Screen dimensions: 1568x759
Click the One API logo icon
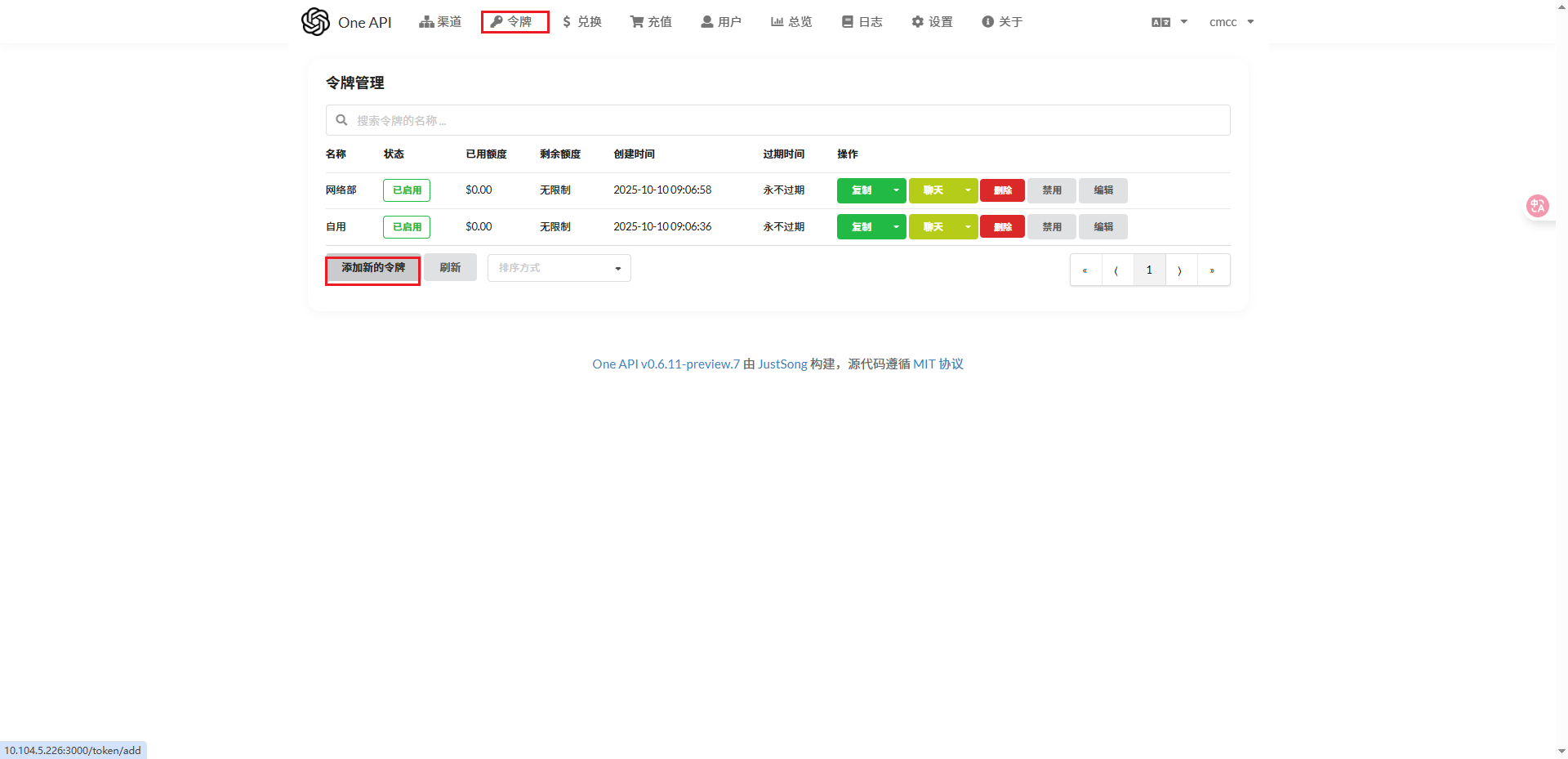(x=315, y=22)
